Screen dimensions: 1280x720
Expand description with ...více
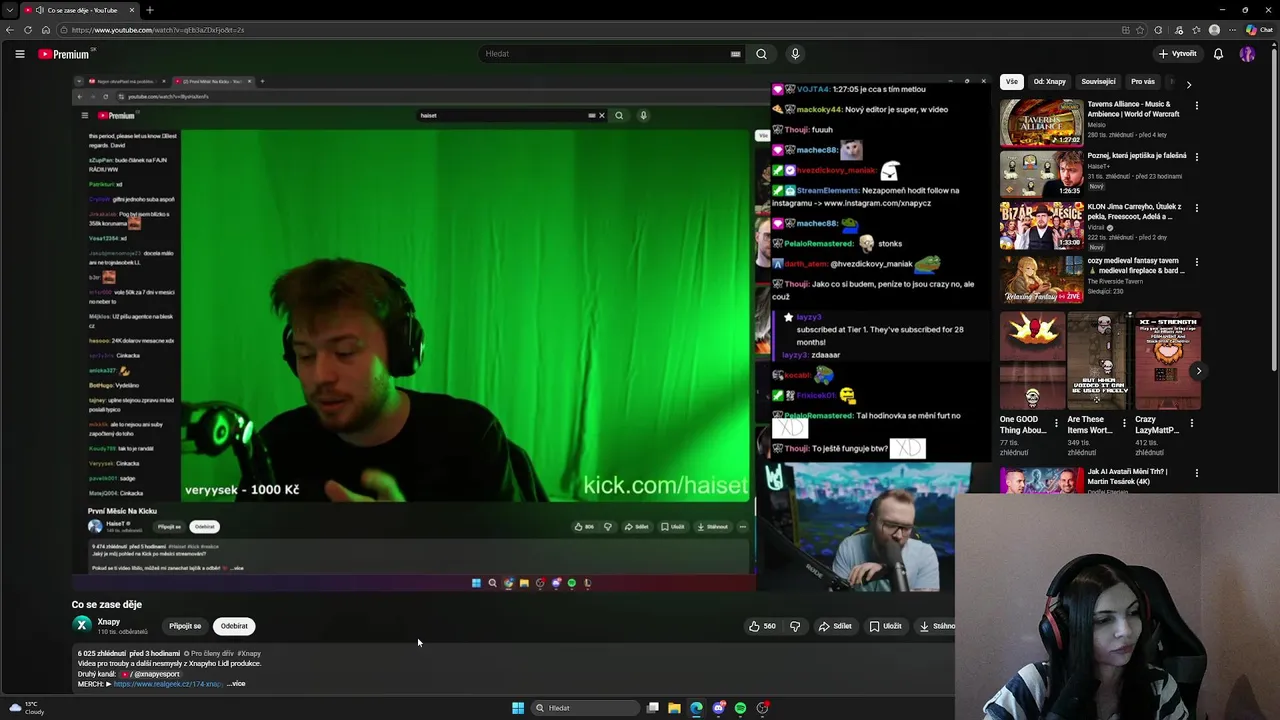236,684
